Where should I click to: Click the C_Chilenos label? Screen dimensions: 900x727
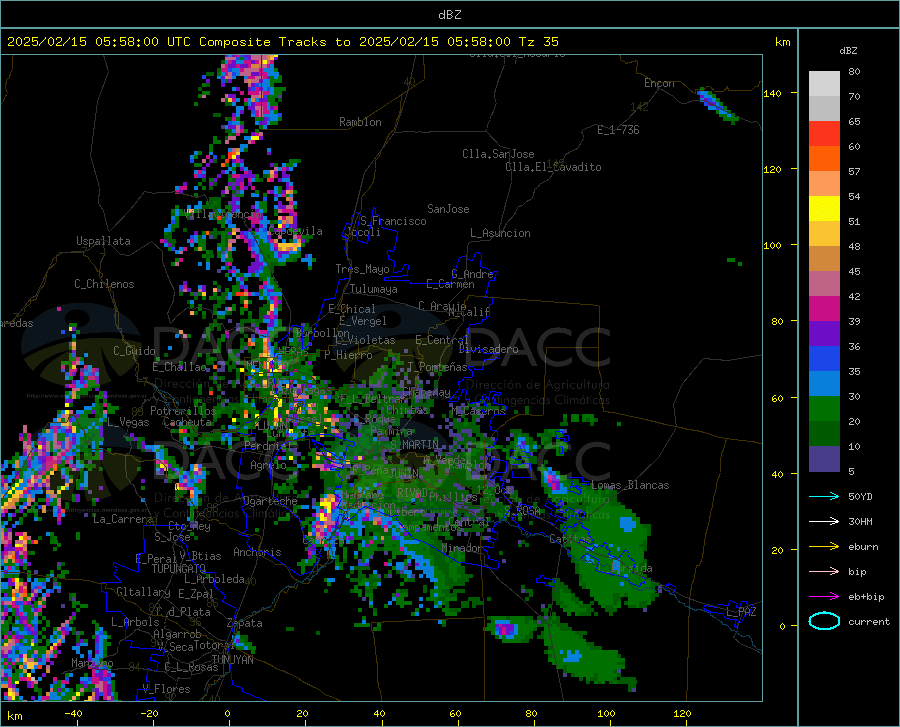[104, 284]
